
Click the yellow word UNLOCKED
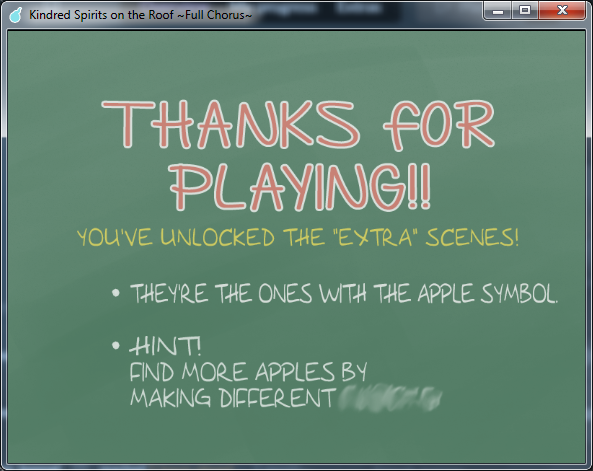tap(217, 238)
